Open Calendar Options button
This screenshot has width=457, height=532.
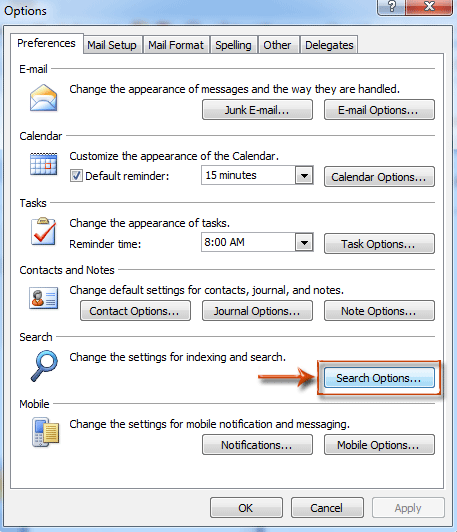(379, 176)
